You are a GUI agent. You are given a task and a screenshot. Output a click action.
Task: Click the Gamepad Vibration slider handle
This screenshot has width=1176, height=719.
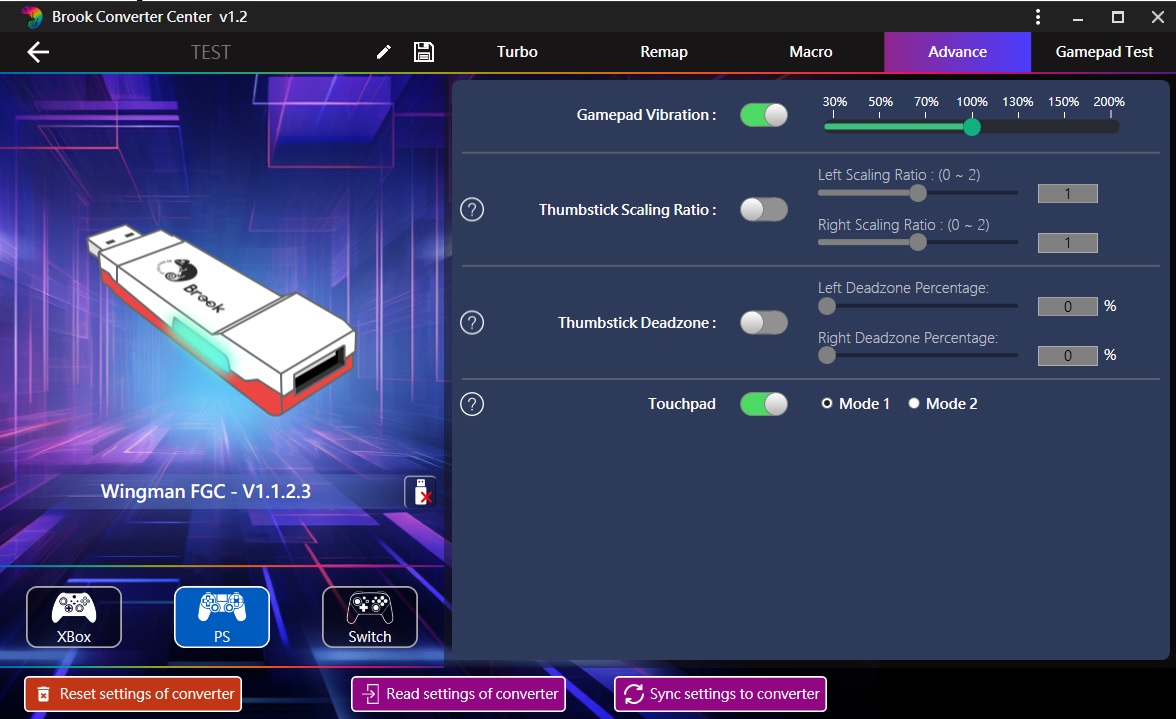coord(972,127)
